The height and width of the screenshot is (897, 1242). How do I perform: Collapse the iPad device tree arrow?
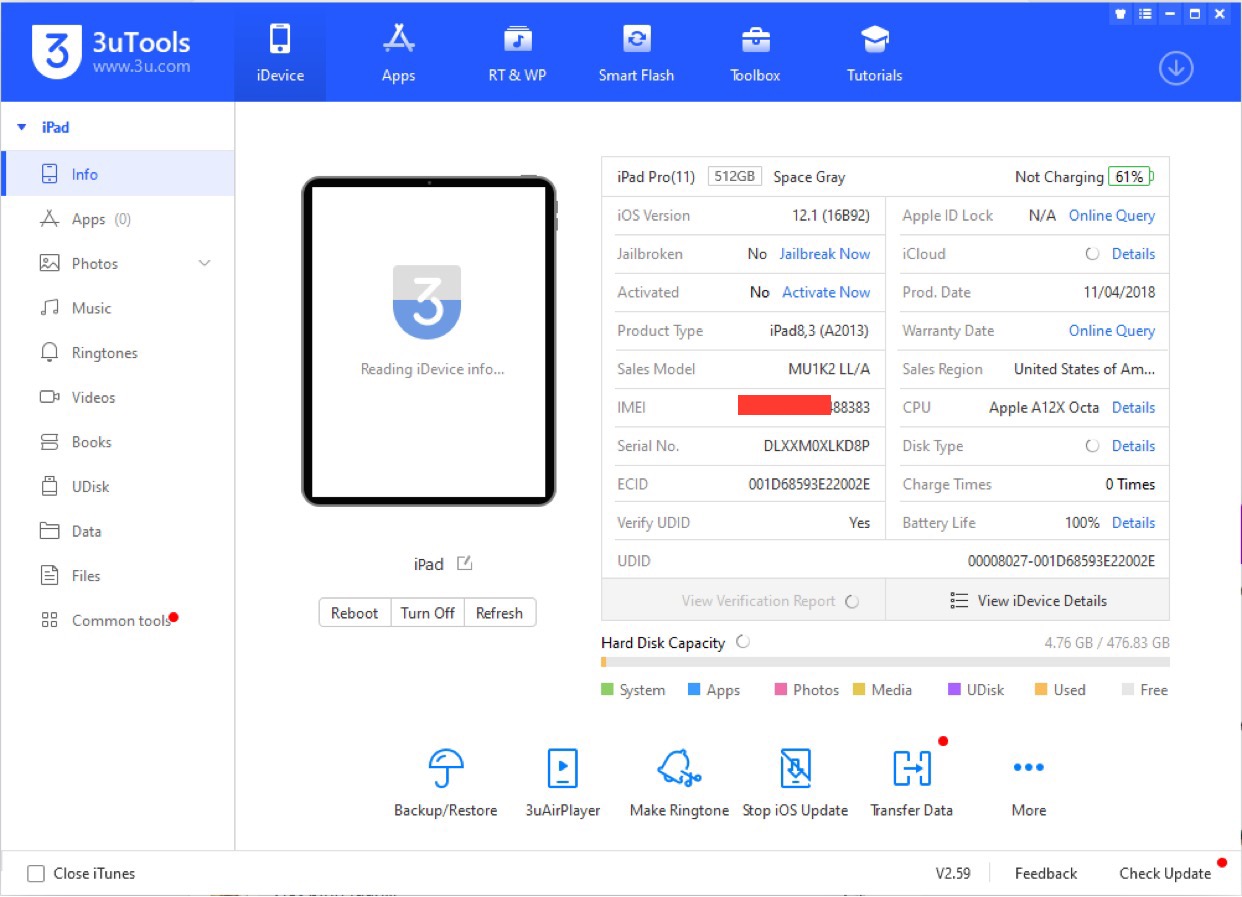(22, 128)
